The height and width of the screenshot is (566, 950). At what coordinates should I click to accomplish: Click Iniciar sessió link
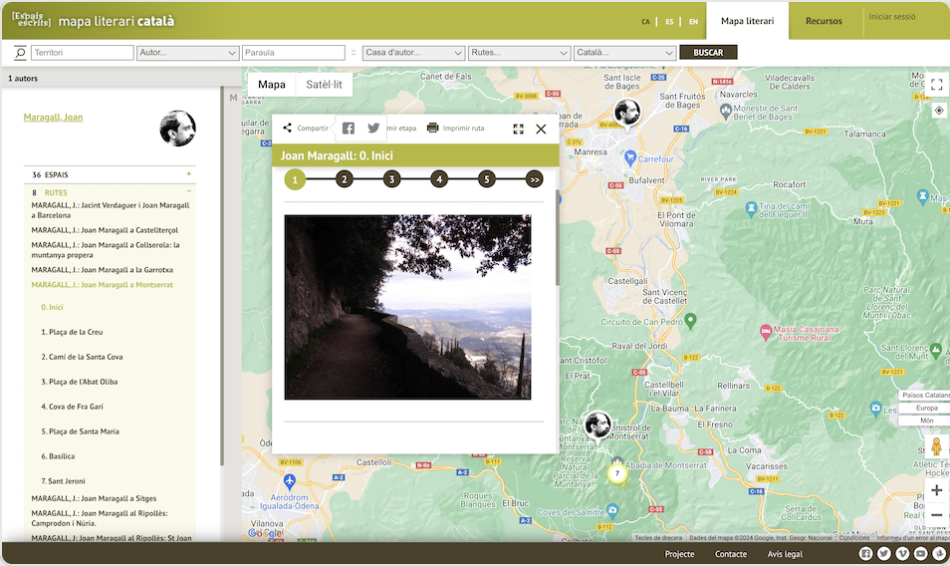[x=892, y=16]
